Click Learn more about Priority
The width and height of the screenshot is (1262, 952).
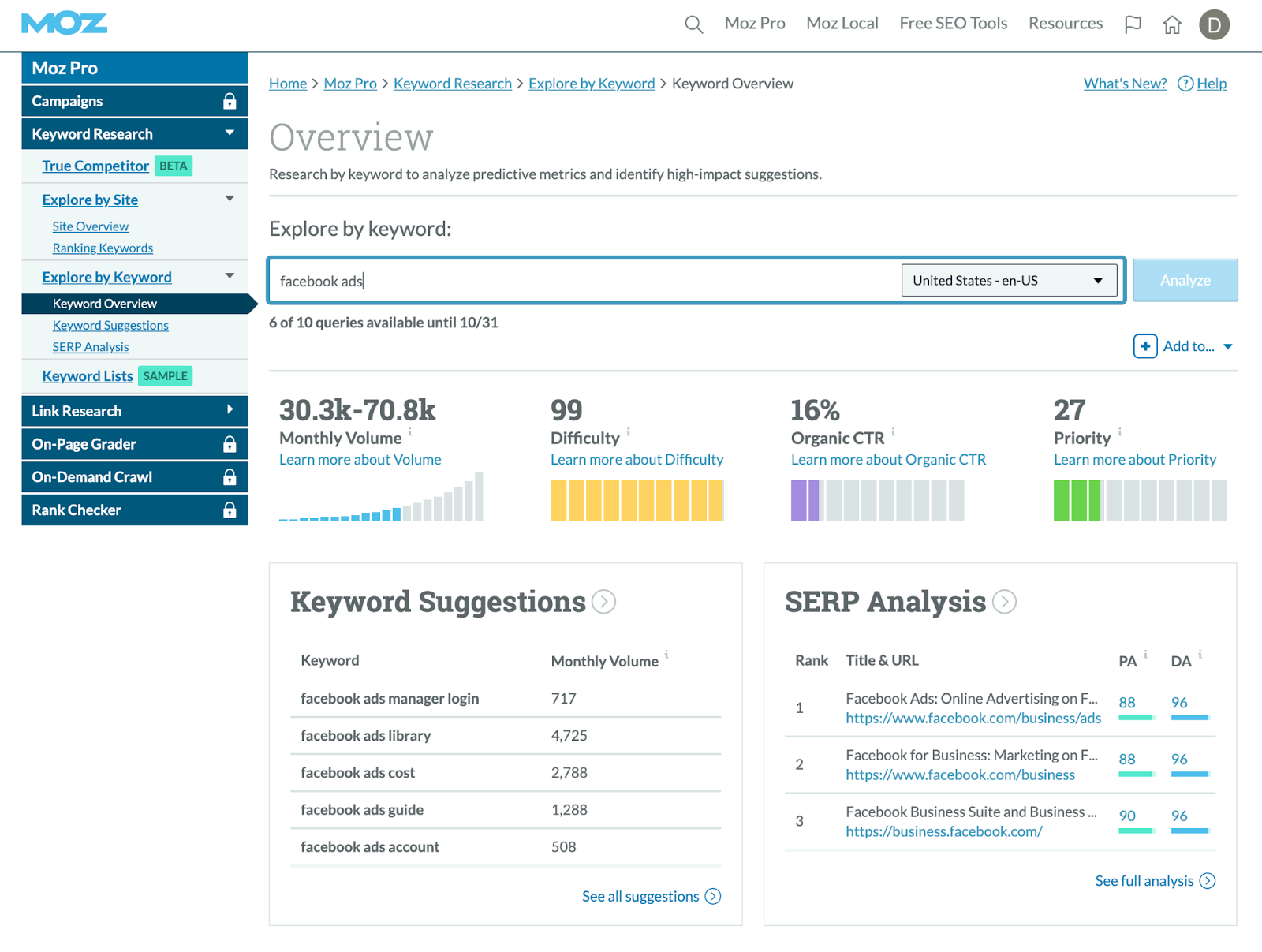[1135, 460]
